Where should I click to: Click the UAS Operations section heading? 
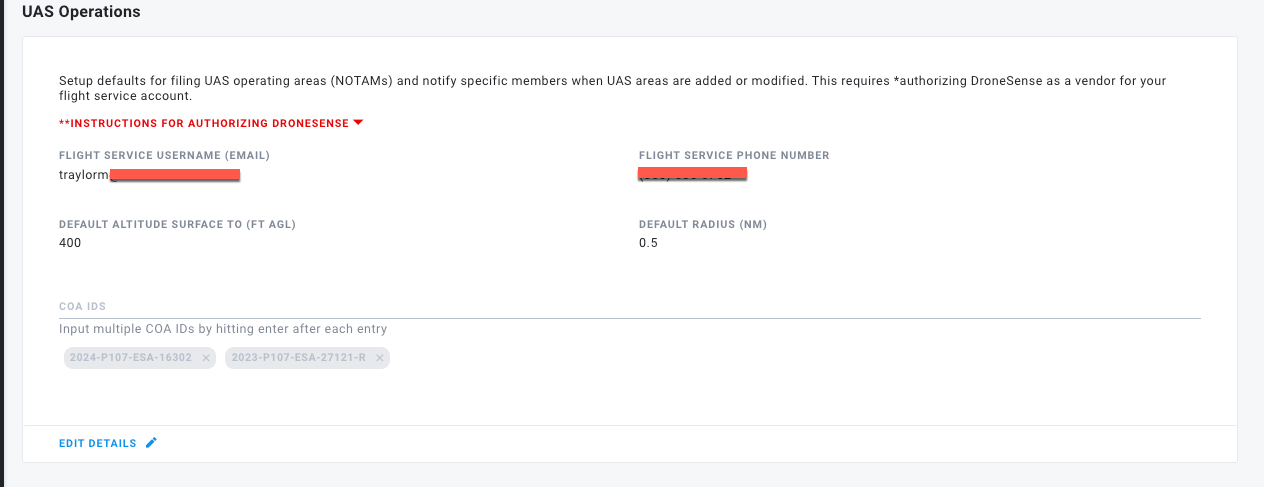81,12
